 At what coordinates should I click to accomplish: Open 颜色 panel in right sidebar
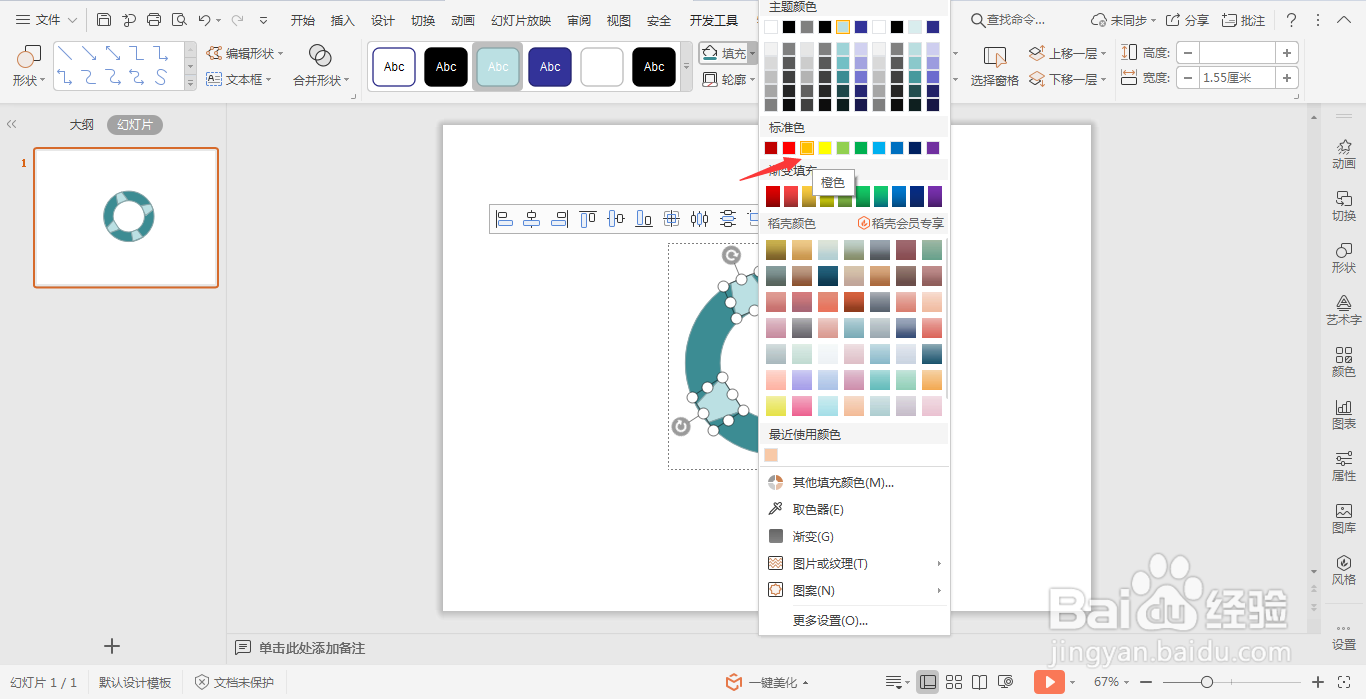1344,361
